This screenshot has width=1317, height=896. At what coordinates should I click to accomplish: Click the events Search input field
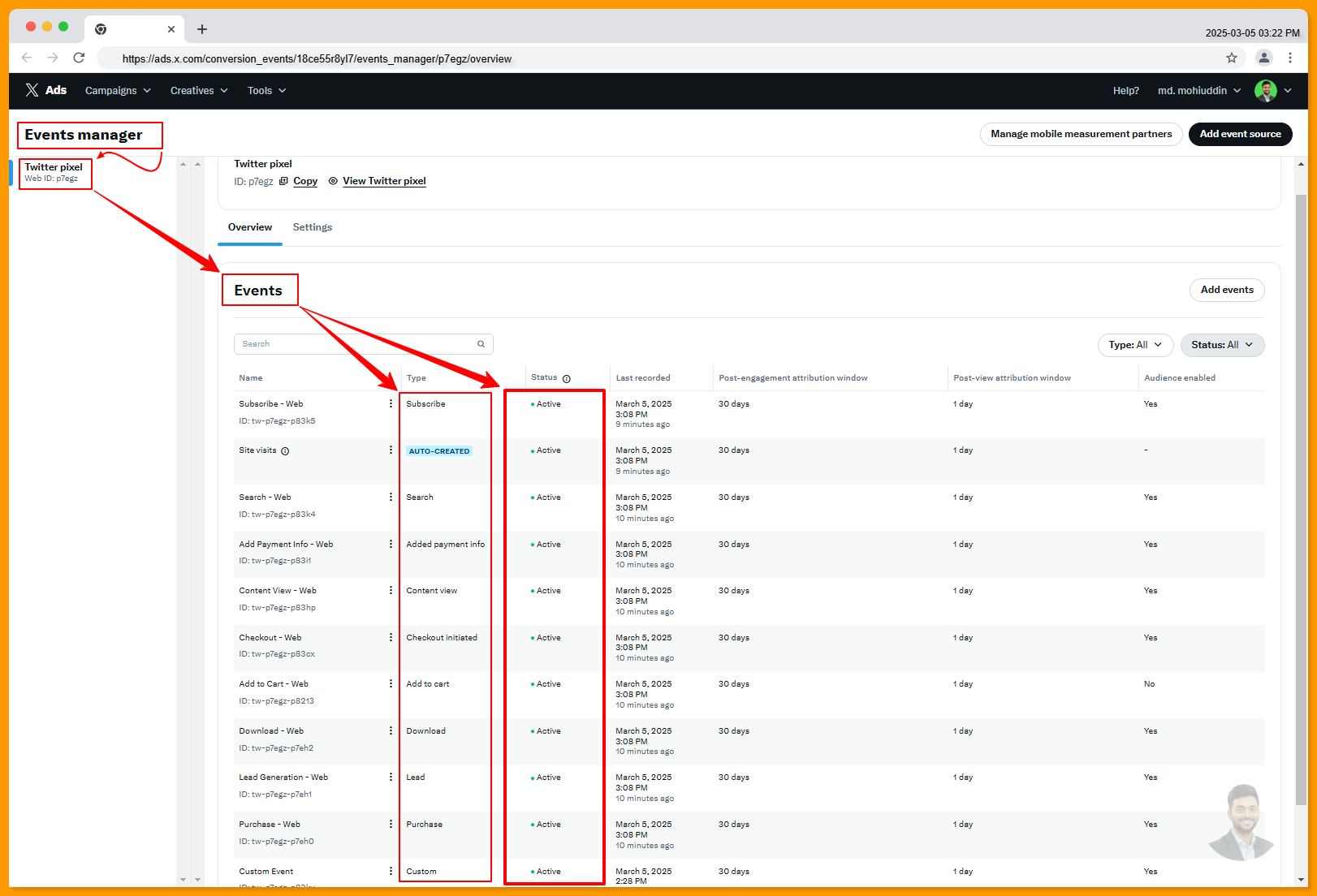[x=357, y=344]
